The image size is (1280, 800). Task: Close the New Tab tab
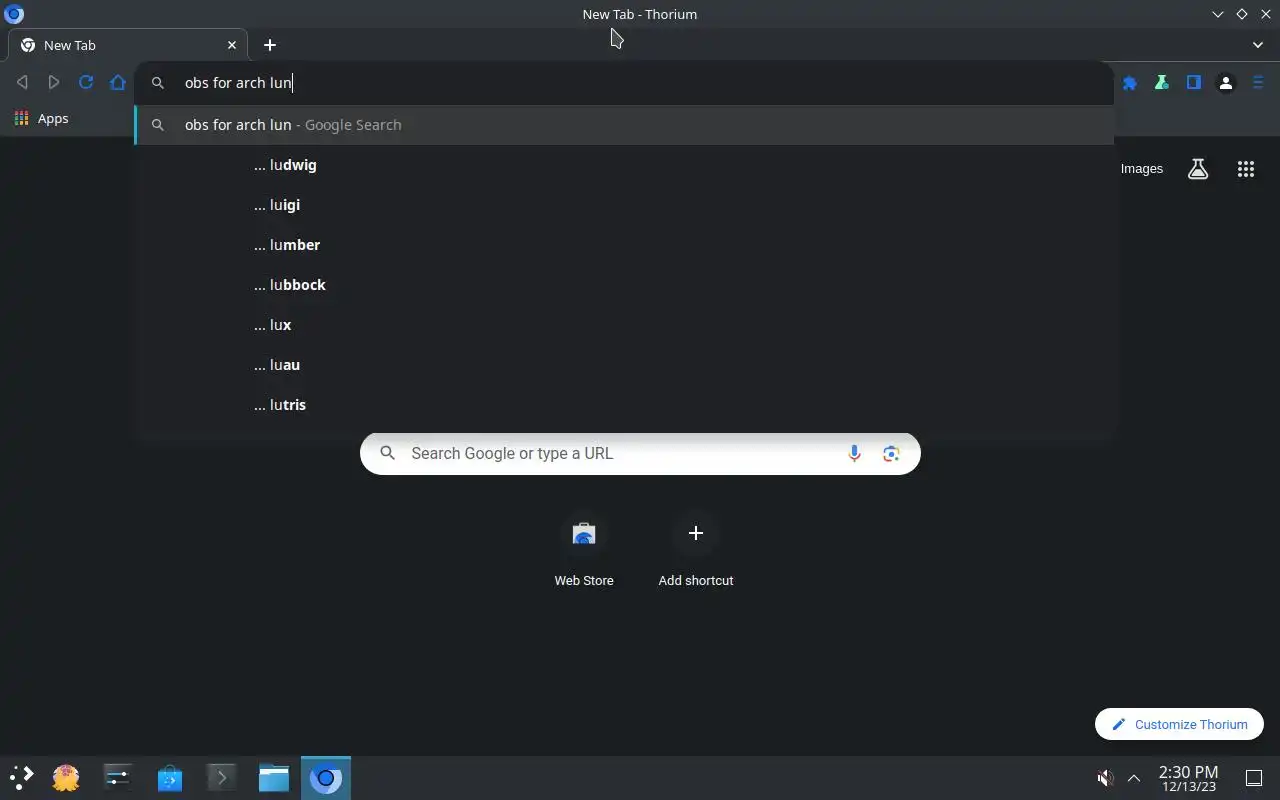pyautogui.click(x=232, y=45)
